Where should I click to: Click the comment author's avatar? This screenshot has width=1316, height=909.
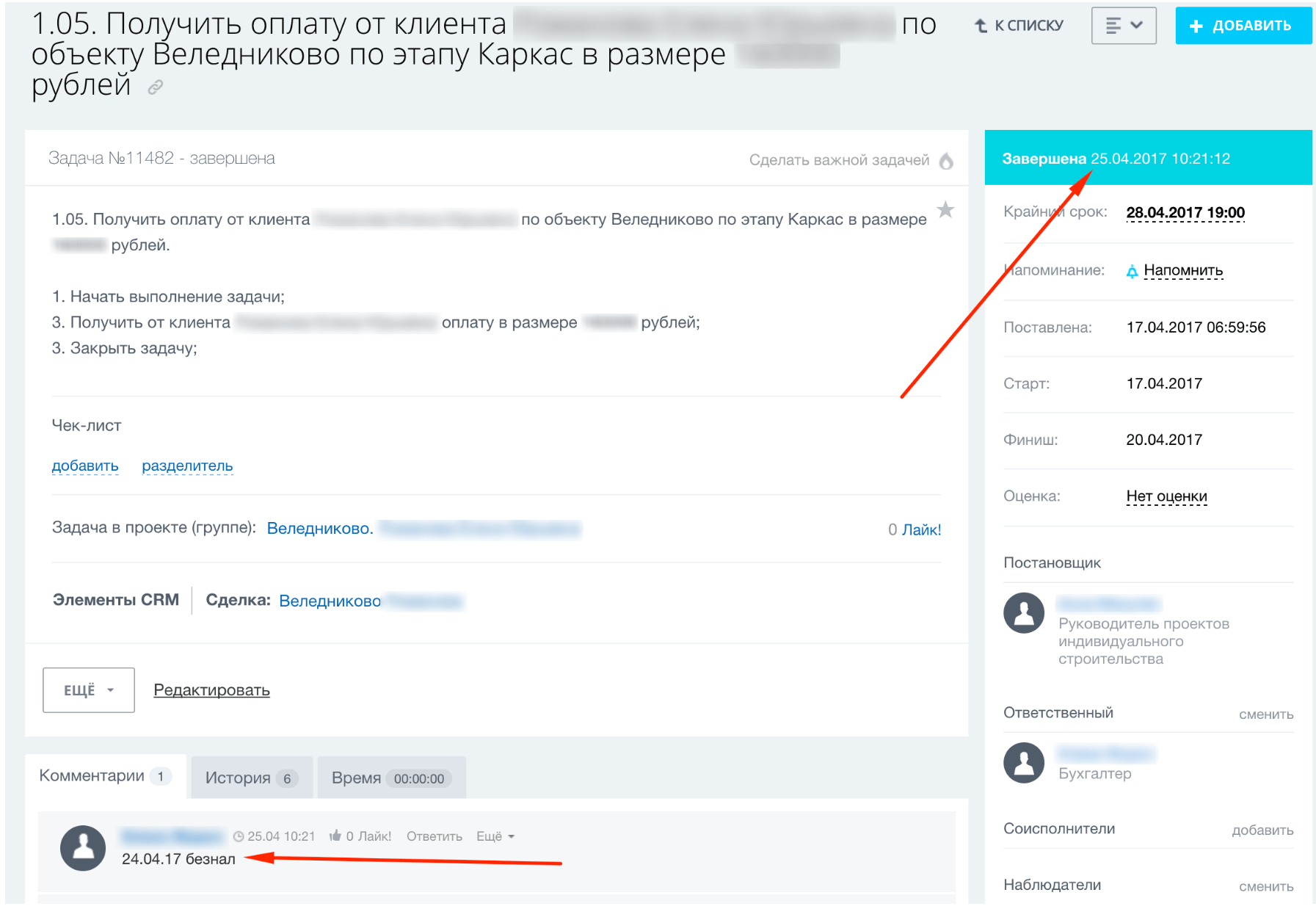[83, 848]
